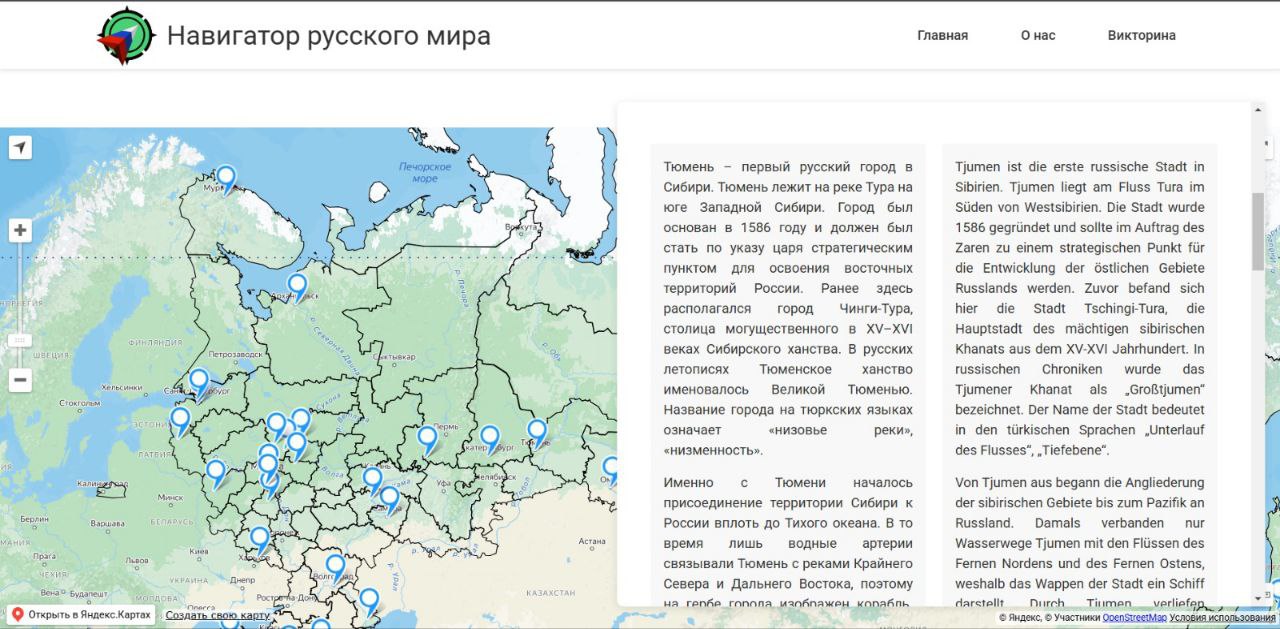Viewport: 1280px width, 629px height.
Task: Open the Saint Petersburg map pin
Action: (199, 381)
